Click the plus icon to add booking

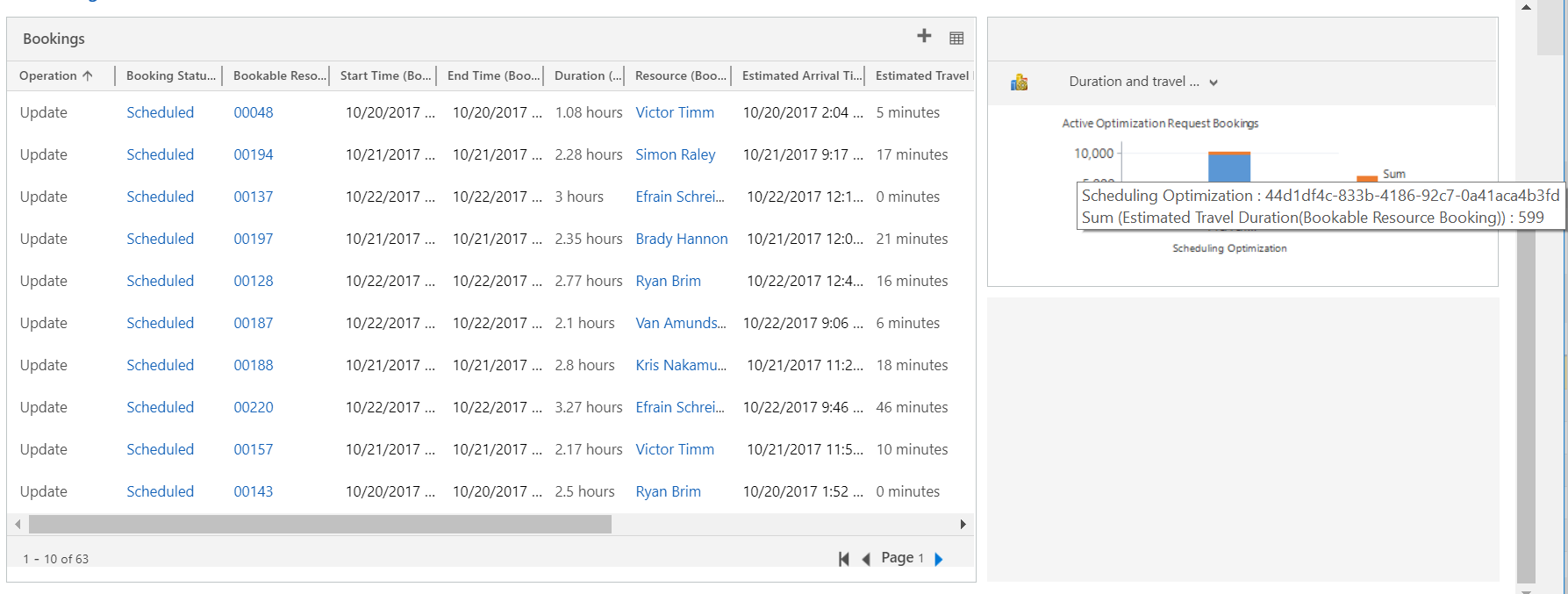click(924, 36)
